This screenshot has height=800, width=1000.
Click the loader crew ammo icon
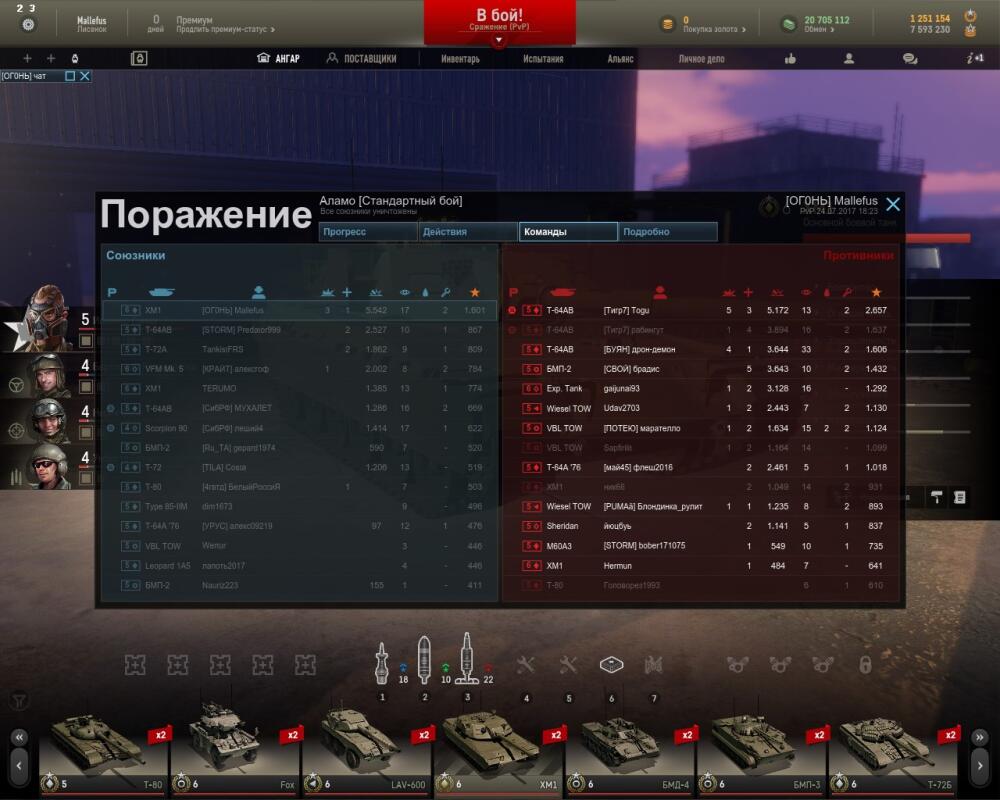tap(16, 477)
